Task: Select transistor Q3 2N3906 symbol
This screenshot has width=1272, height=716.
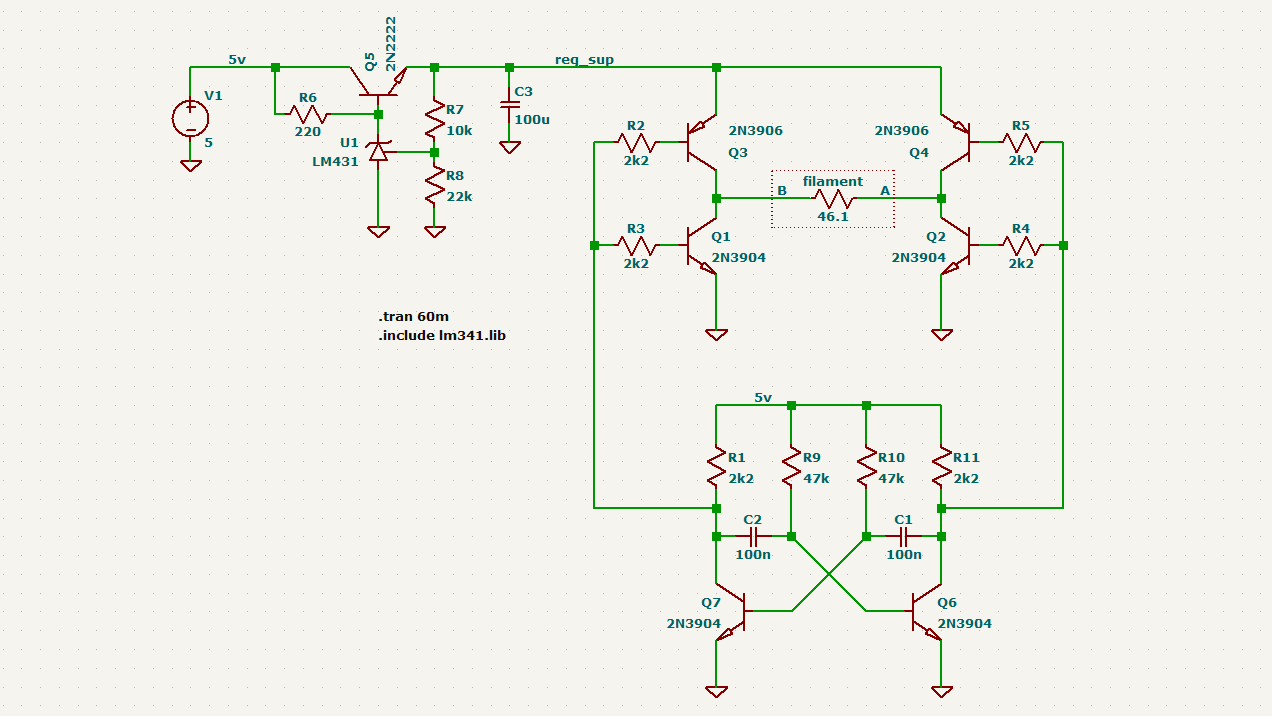Action: [704, 140]
